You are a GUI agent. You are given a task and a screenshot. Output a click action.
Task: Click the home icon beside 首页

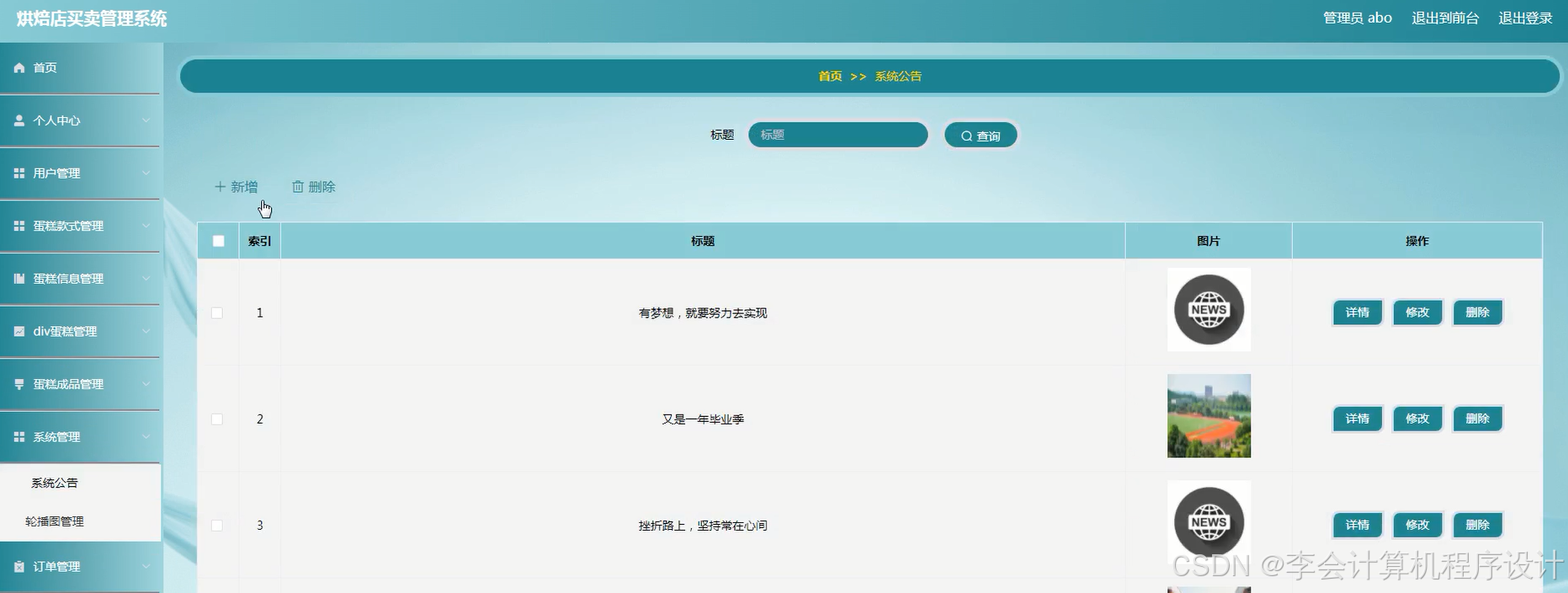(x=19, y=67)
